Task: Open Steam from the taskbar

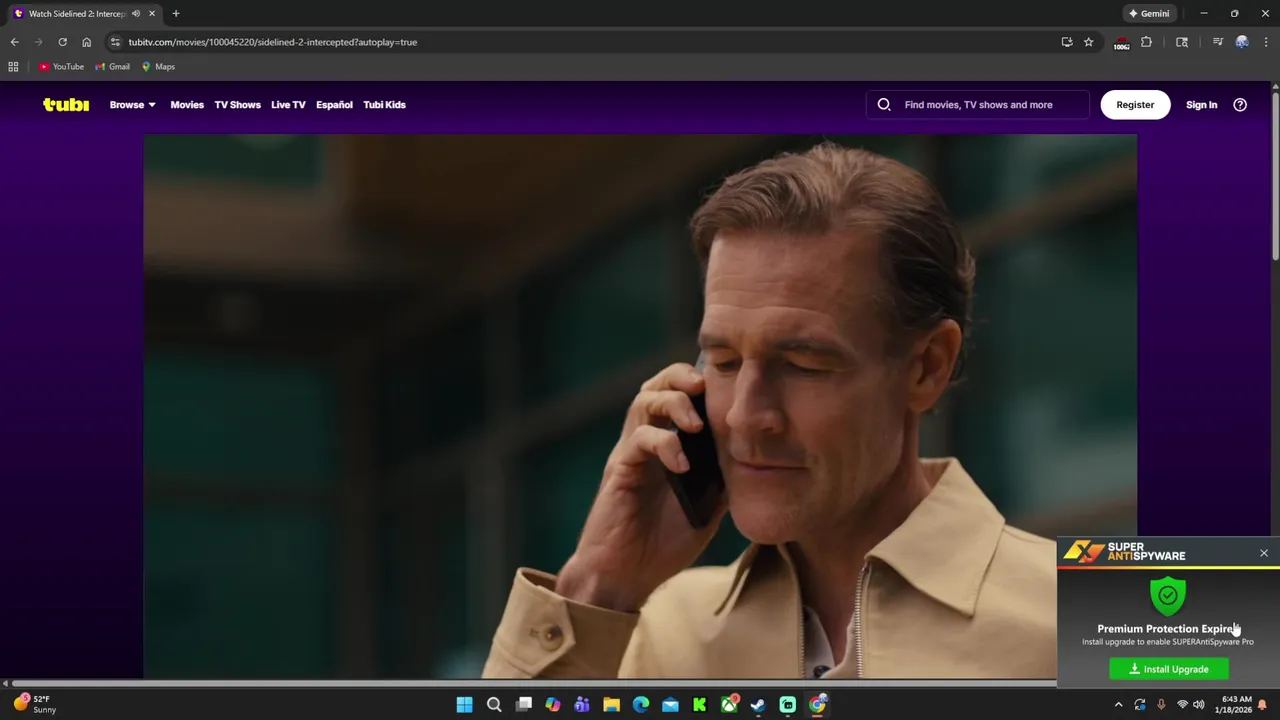Action: 758,705
